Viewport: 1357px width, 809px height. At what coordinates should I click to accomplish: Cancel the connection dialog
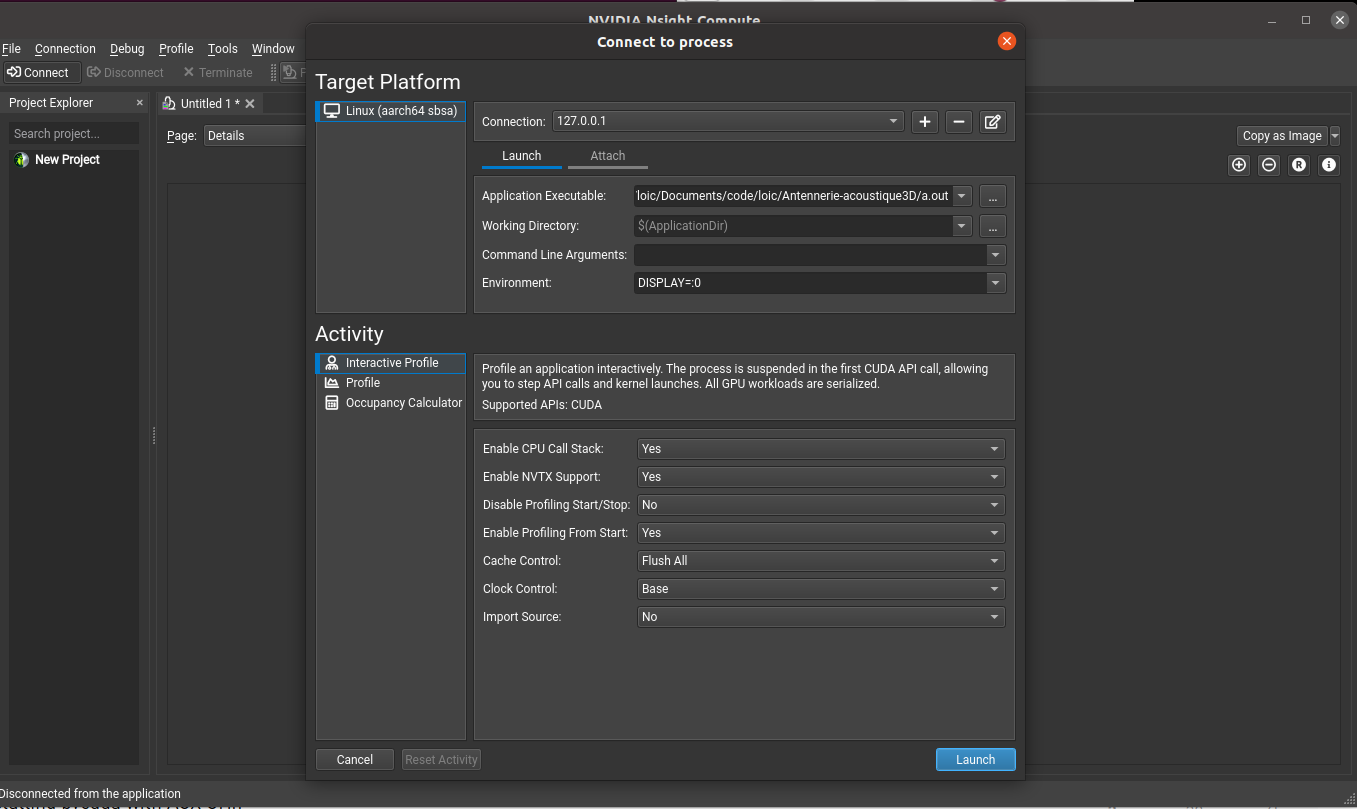click(354, 760)
